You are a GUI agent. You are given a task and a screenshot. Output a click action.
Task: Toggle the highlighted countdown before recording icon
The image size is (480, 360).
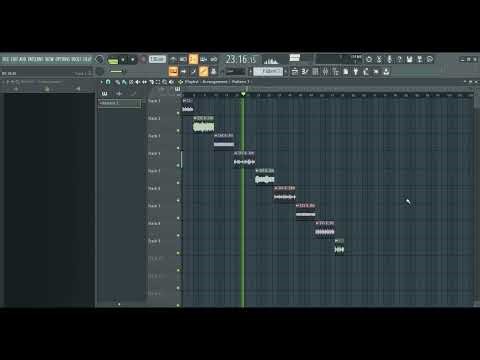pyautogui.click(x=193, y=59)
